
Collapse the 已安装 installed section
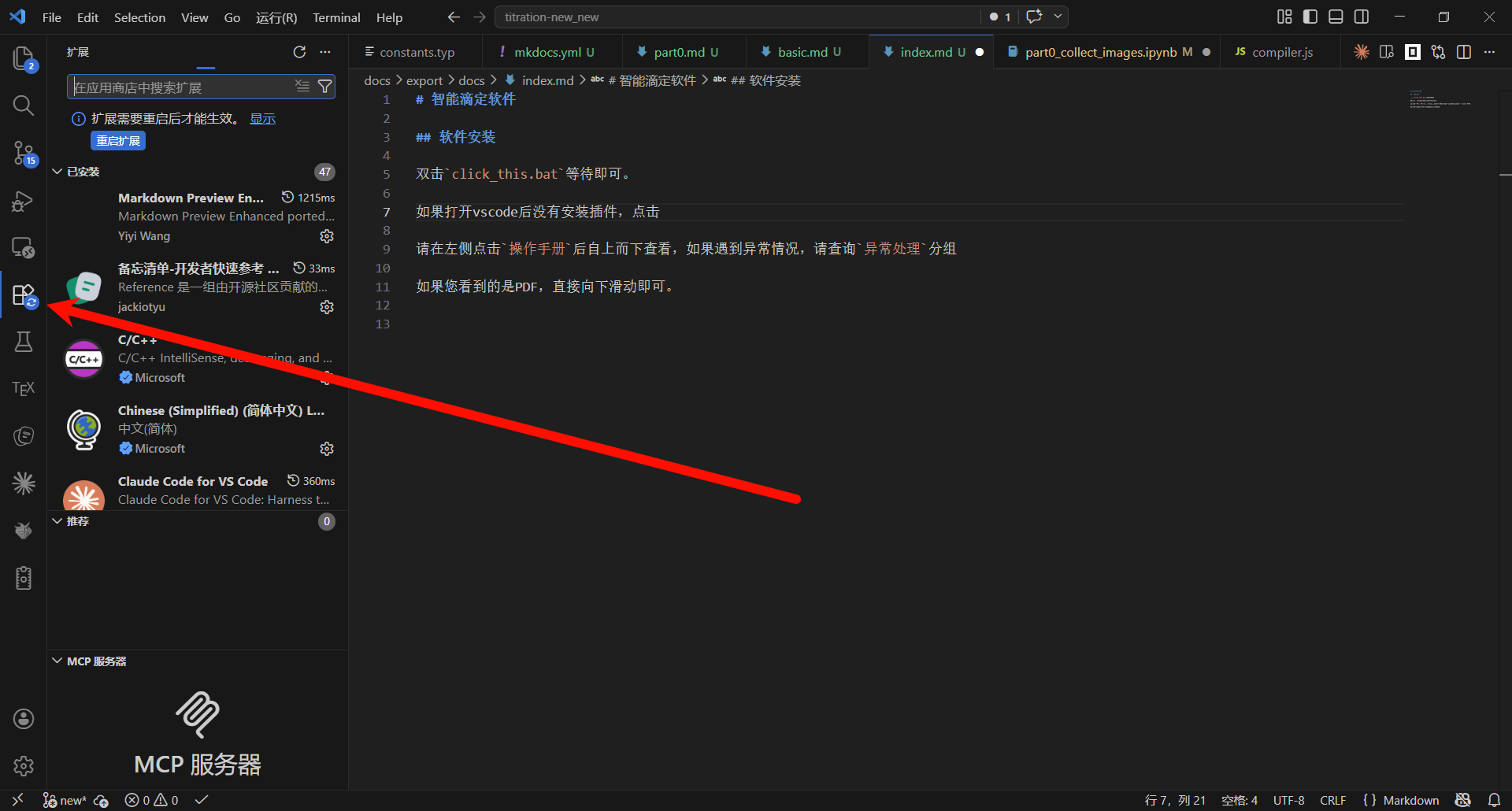click(x=57, y=172)
